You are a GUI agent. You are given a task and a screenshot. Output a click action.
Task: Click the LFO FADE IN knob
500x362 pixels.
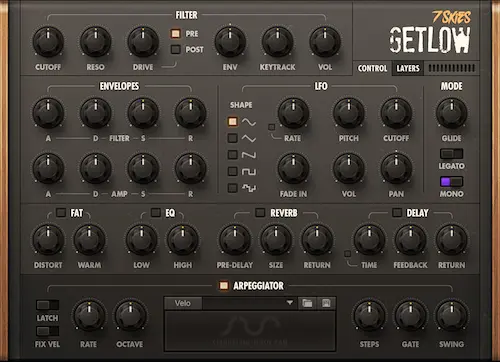click(x=293, y=169)
